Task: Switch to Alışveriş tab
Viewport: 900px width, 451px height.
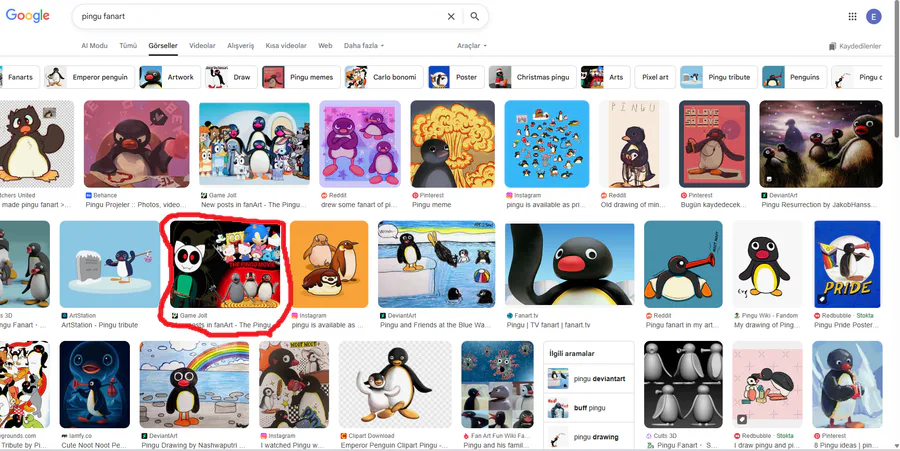Action: pos(240,45)
